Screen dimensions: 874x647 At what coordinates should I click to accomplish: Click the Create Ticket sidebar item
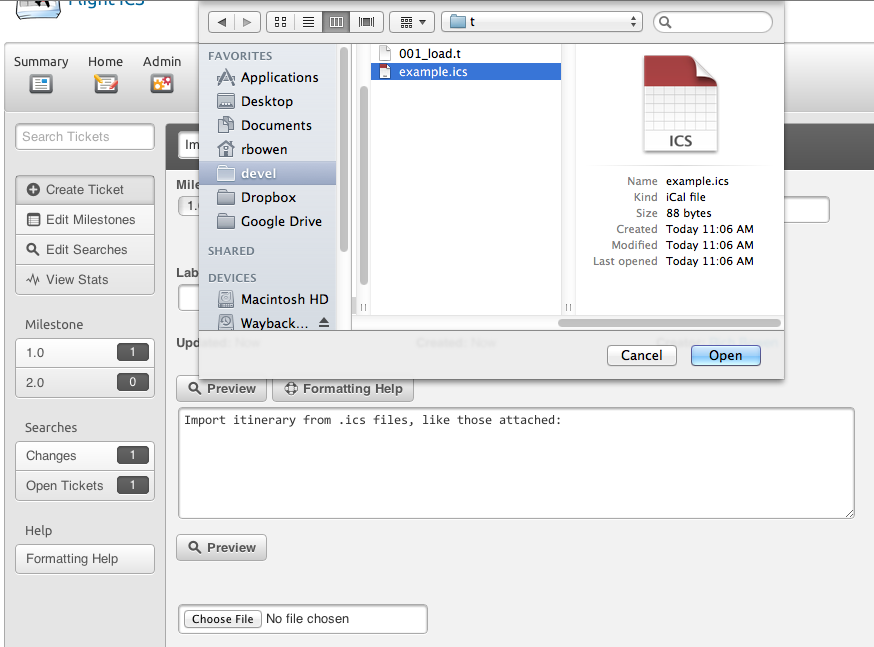point(85,189)
